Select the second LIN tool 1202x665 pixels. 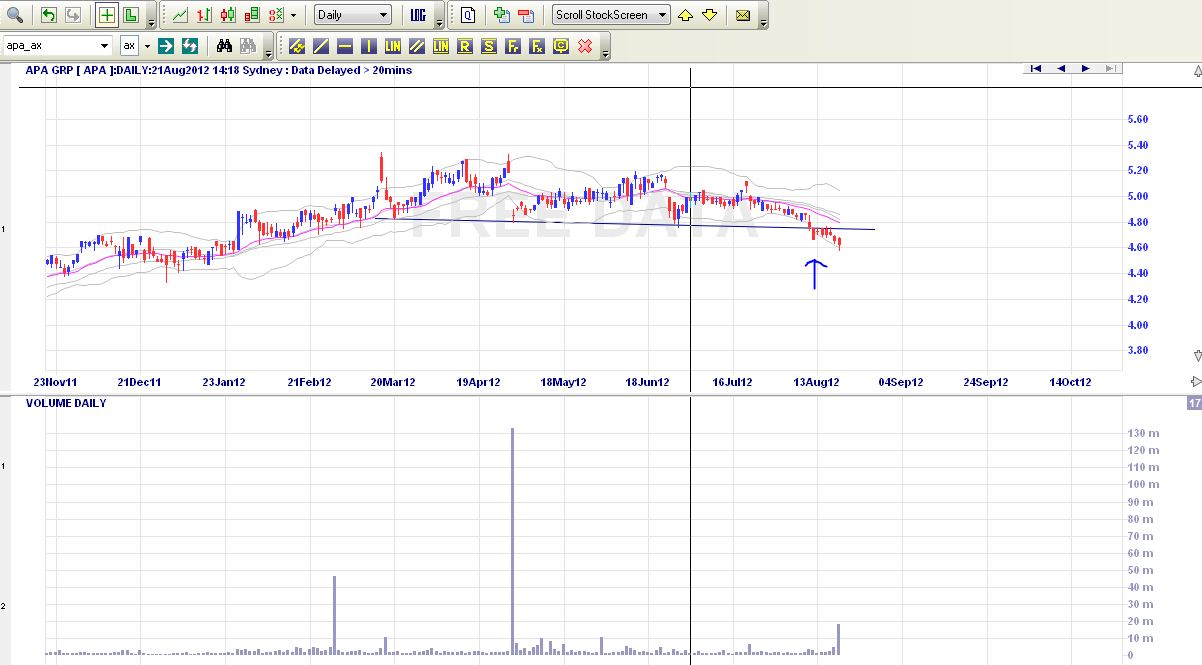click(441, 46)
